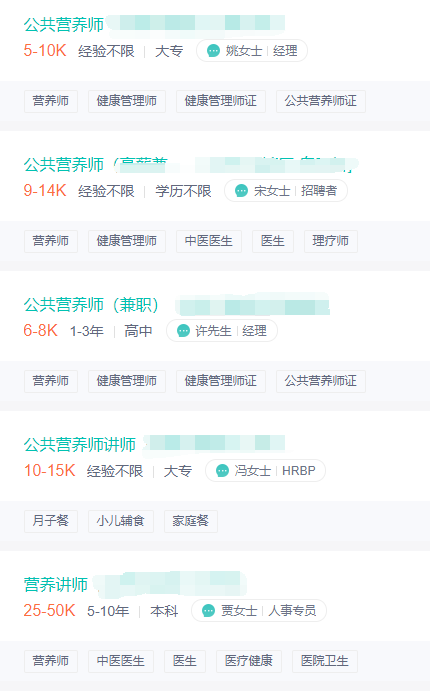Image resolution: width=430 pixels, height=693 pixels.
Task: Contact 冯女士 HRBP recruiter button
Action: point(265,471)
